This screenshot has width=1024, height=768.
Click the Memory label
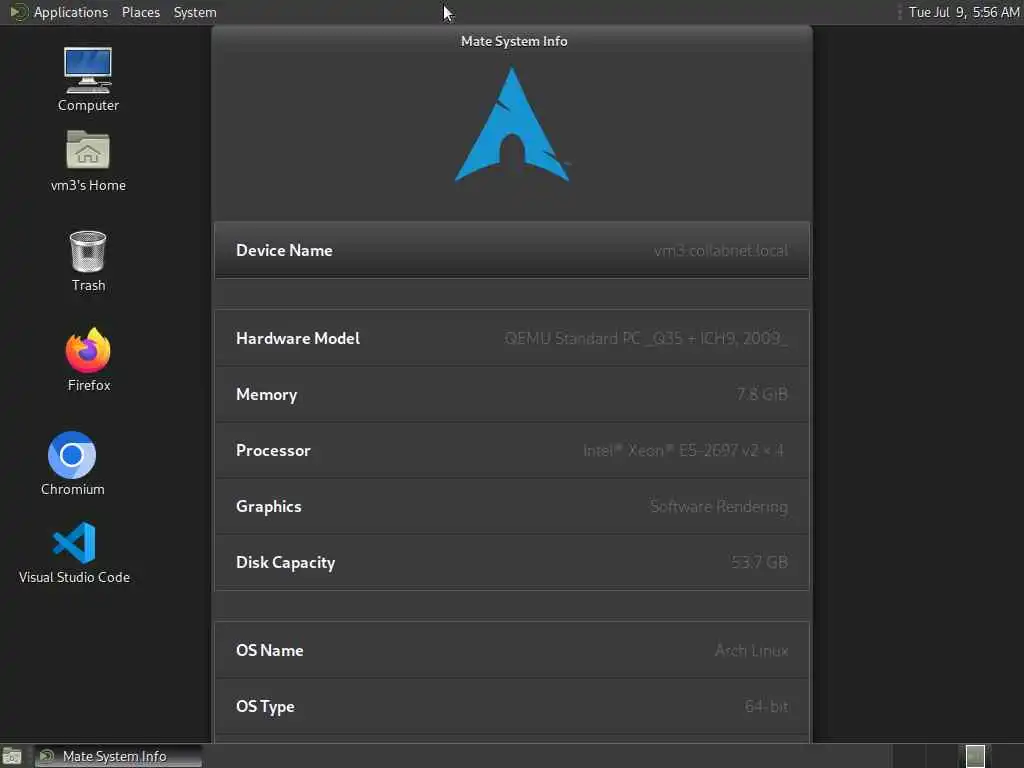(x=266, y=394)
